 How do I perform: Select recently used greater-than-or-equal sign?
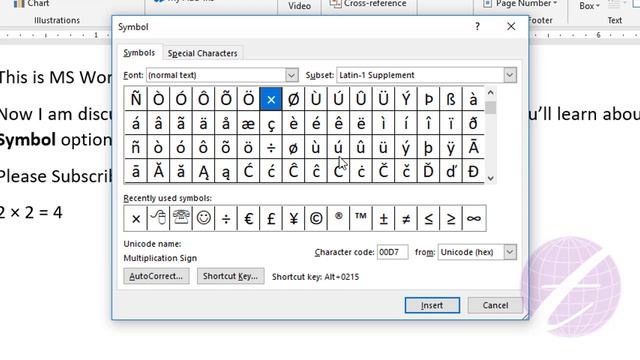451,218
